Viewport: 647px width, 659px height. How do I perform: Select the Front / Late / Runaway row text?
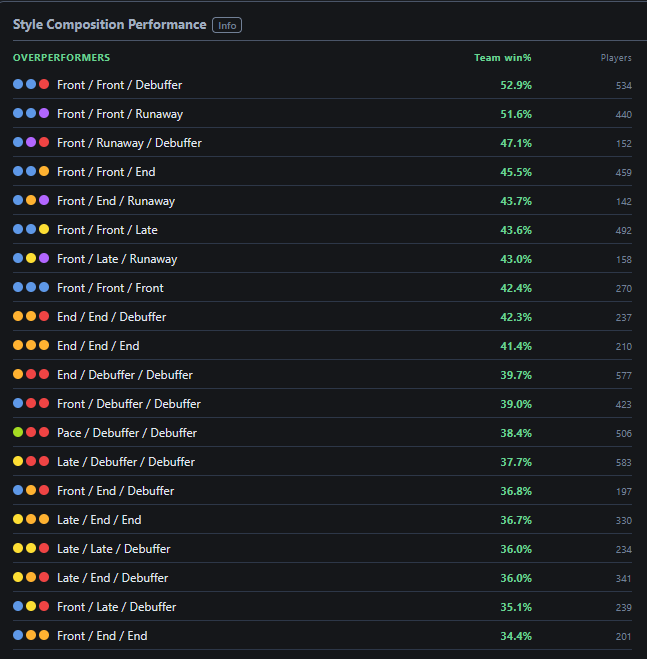pyautogui.click(x=117, y=259)
